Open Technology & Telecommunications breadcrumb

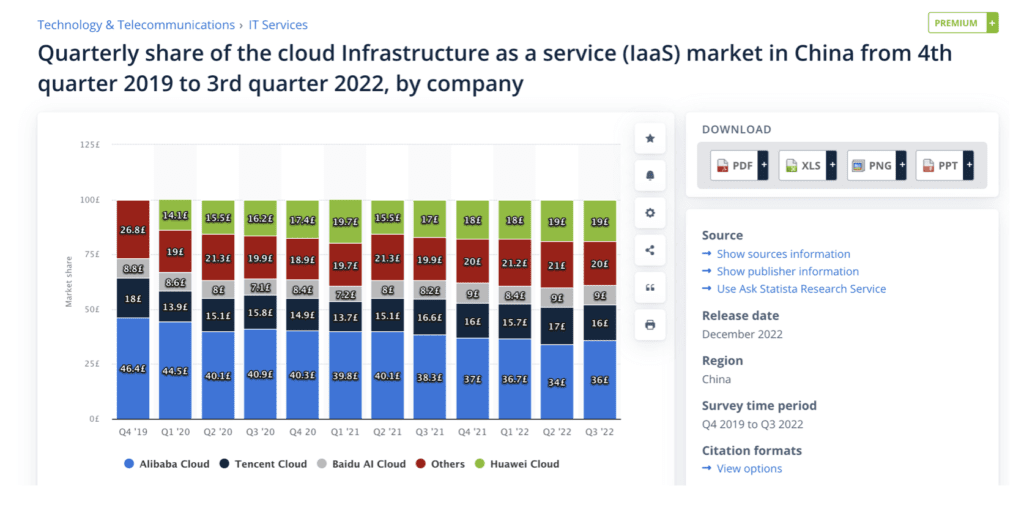[136, 25]
